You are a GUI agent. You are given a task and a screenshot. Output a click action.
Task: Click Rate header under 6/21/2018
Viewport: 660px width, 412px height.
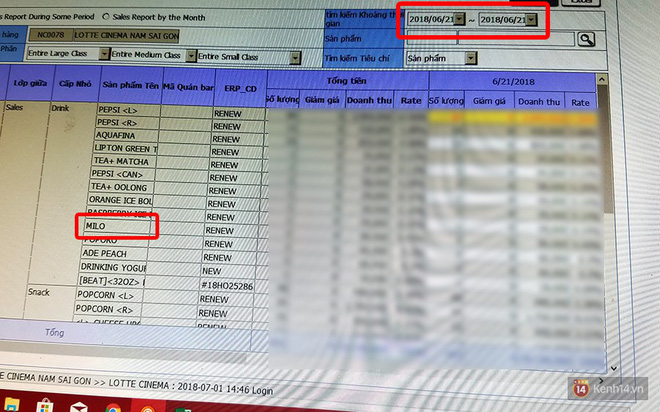pos(580,103)
